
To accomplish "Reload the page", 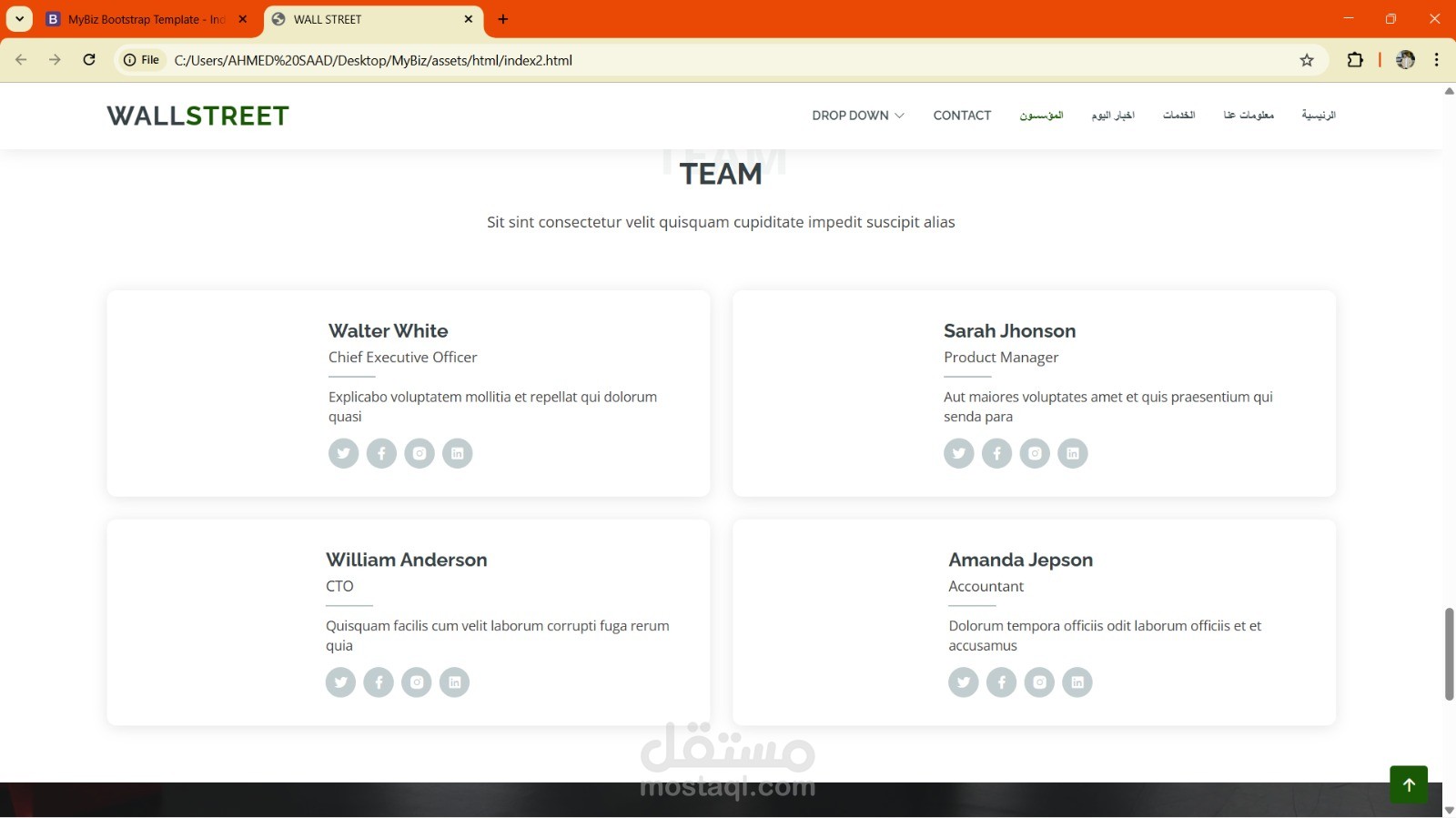I will click(x=89, y=60).
